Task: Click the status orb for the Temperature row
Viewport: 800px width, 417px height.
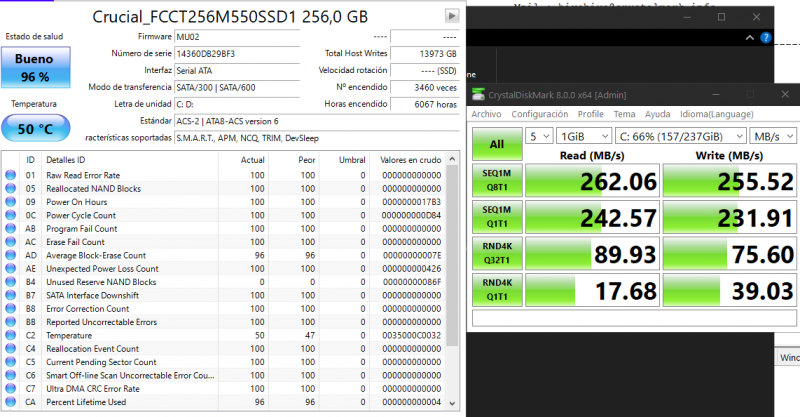Action: coord(10,335)
